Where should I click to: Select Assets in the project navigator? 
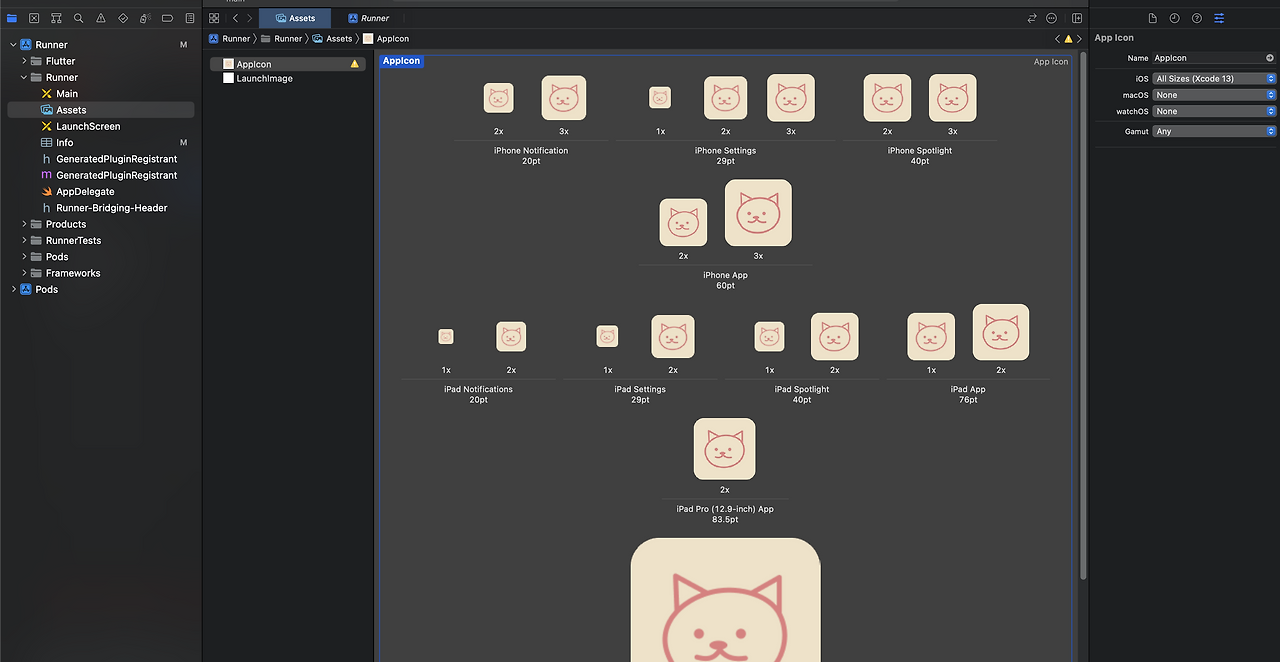click(x=101, y=110)
